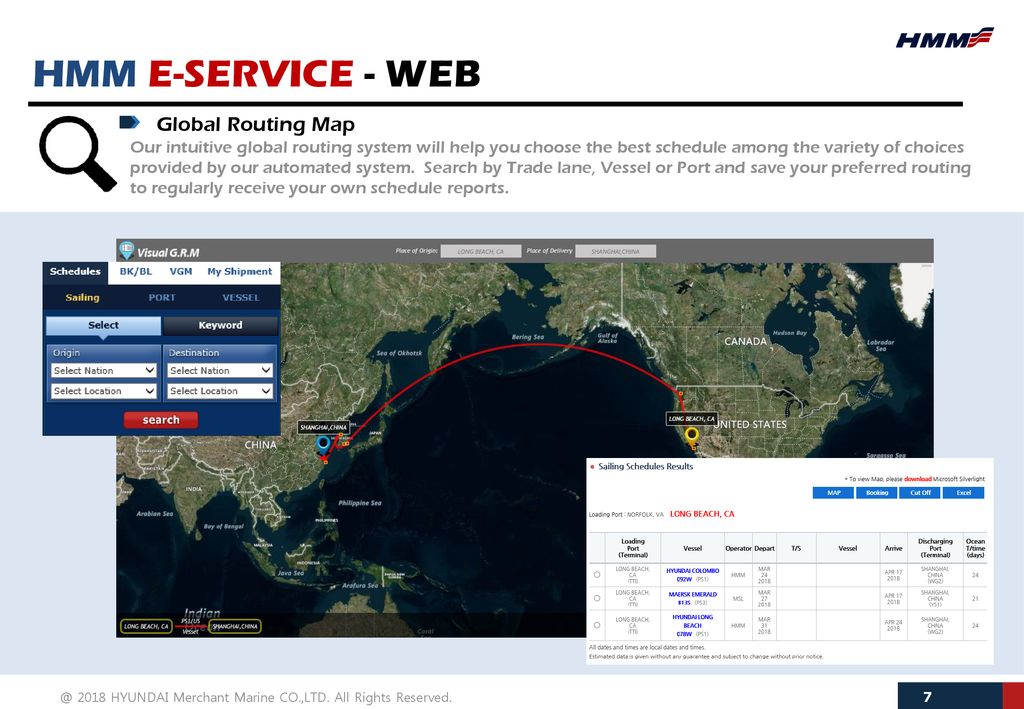Click the blue Shanghai map pin

coord(323,445)
